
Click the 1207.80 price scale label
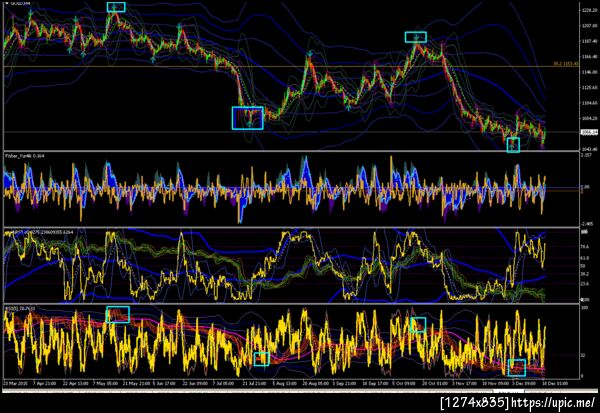pyautogui.click(x=589, y=26)
